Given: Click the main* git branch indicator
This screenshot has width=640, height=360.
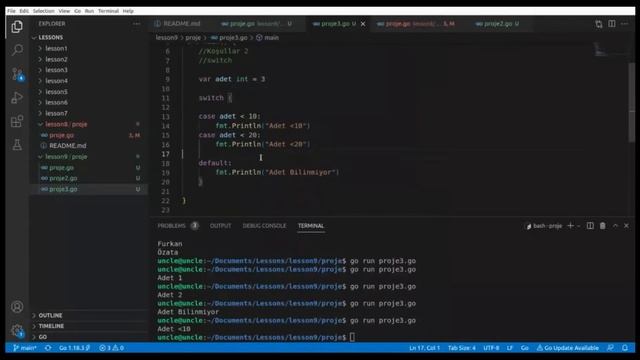Looking at the screenshot, I should [x=24, y=348].
